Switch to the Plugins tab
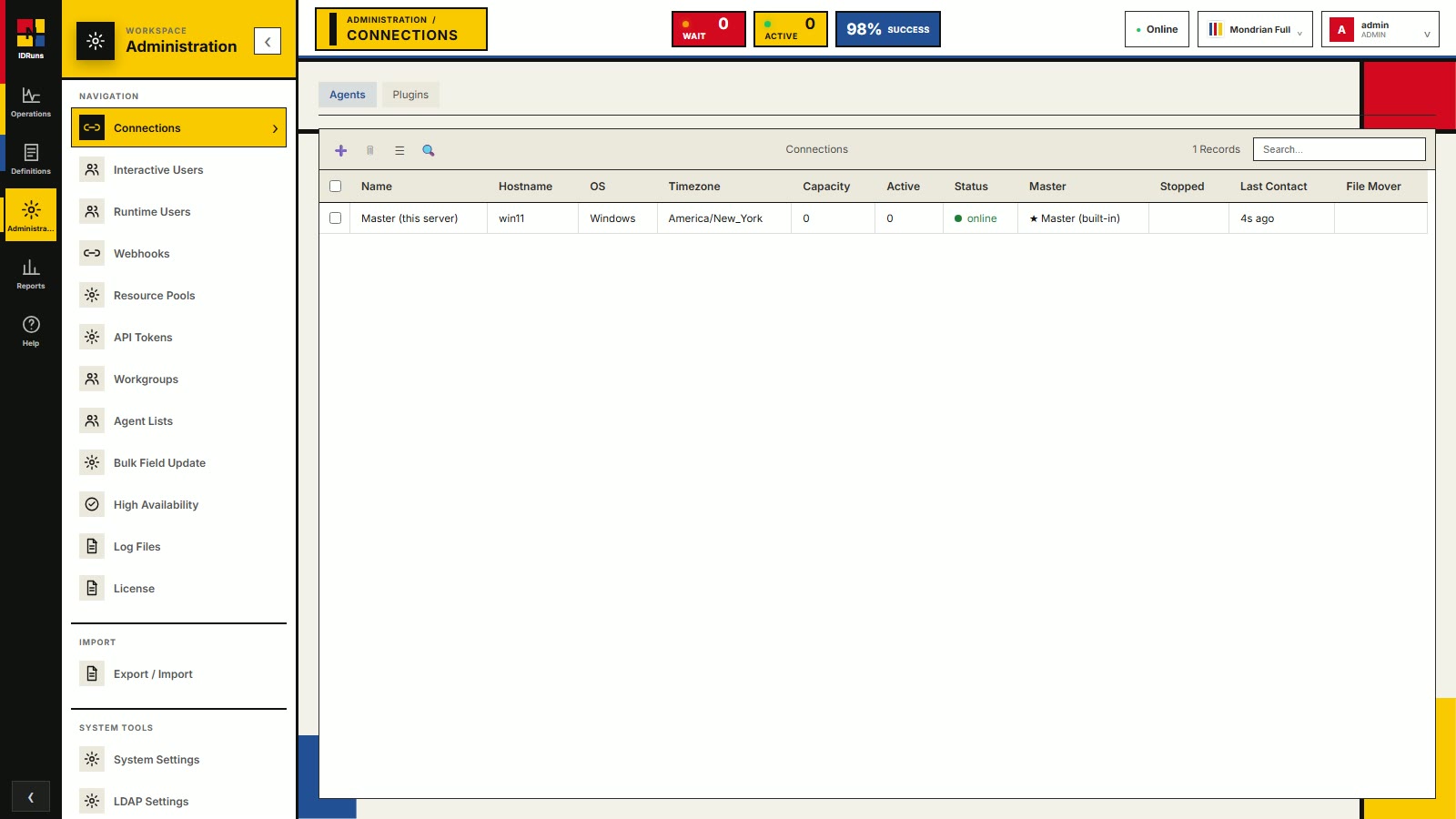Image resolution: width=1456 pixels, height=819 pixels. [x=410, y=95]
